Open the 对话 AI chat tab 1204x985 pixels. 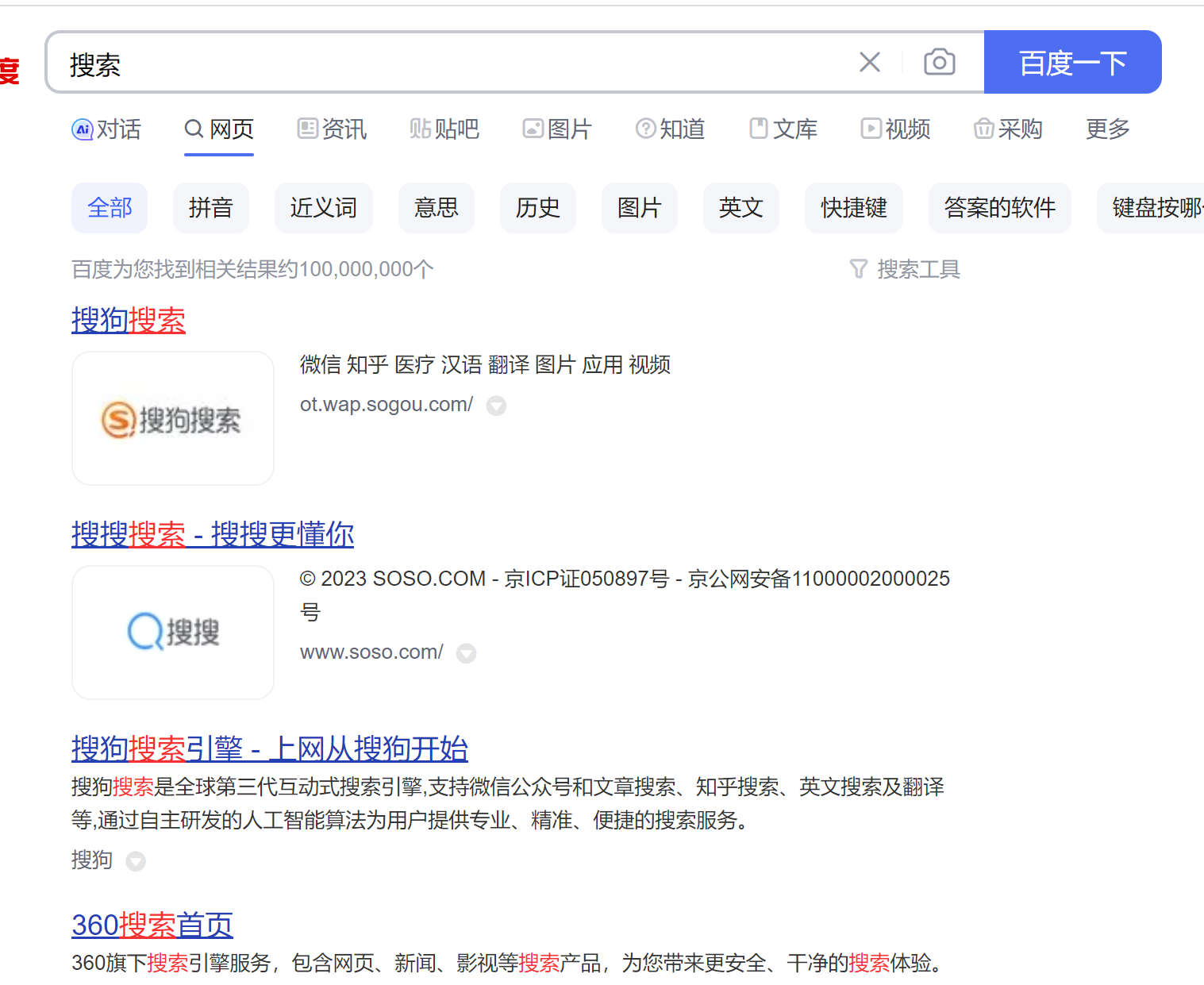pyautogui.click(x=106, y=129)
